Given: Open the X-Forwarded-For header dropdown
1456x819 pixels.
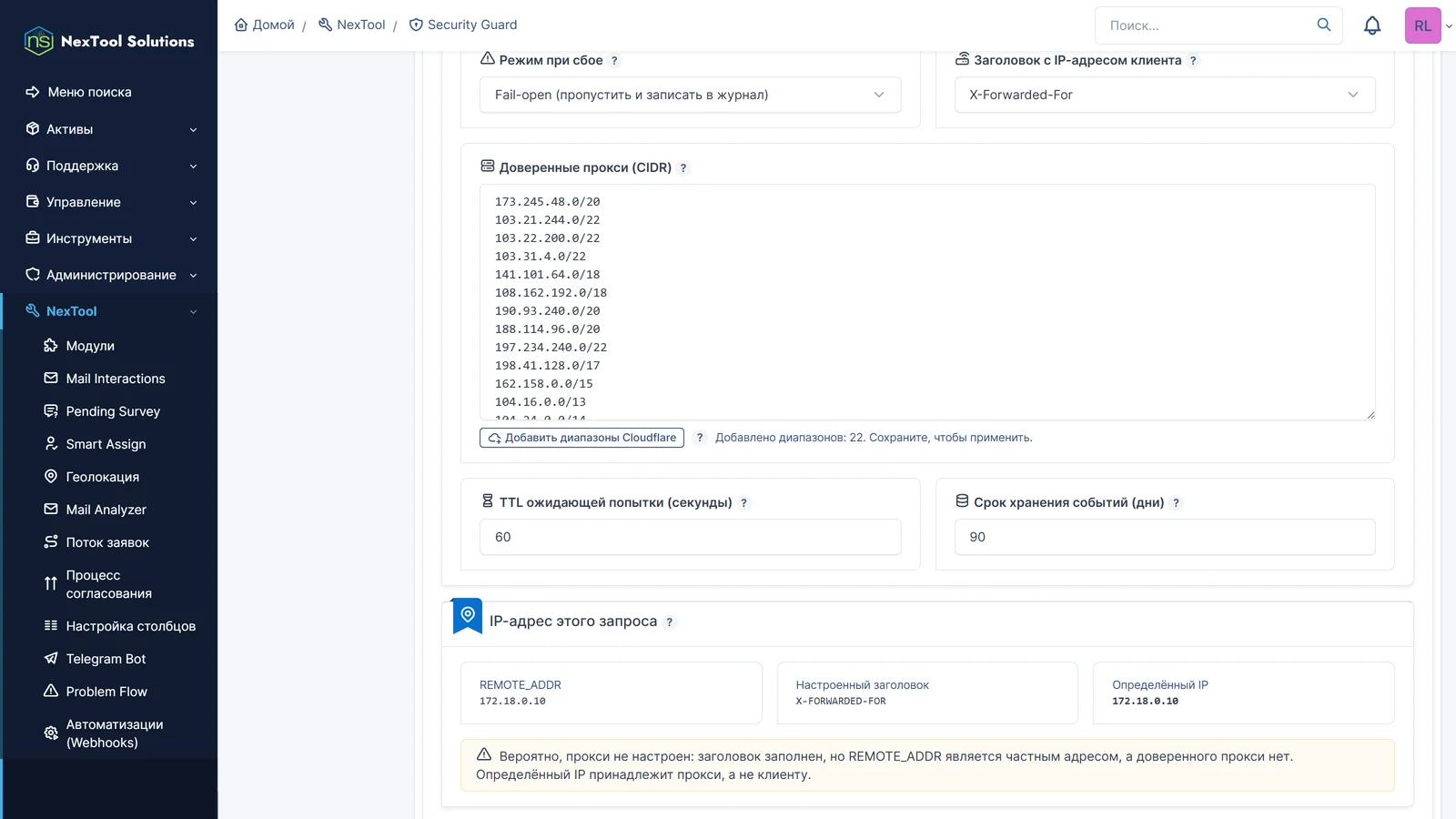Looking at the screenshot, I should tap(1164, 95).
